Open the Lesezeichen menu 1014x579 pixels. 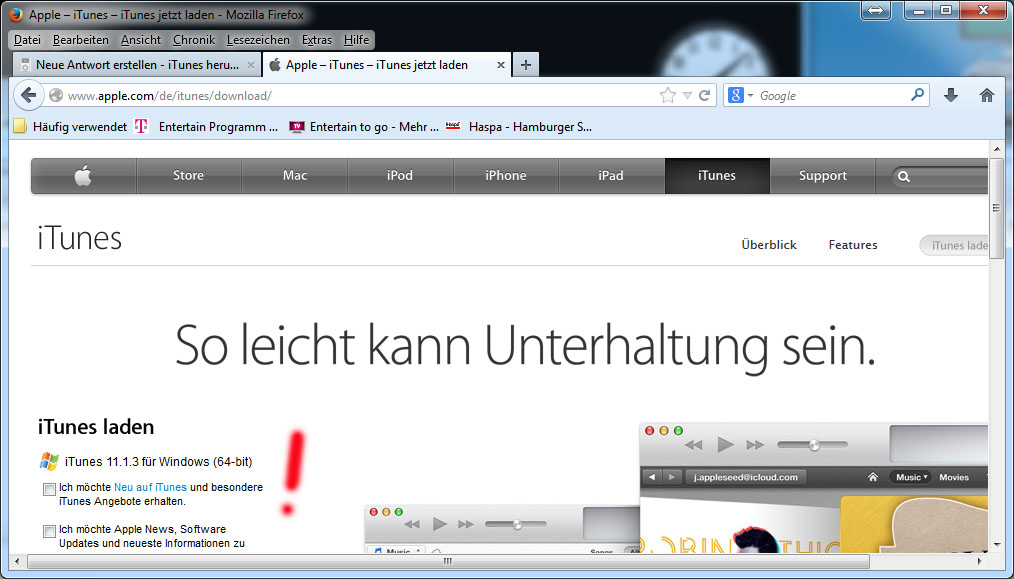pyautogui.click(x=258, y=40)
